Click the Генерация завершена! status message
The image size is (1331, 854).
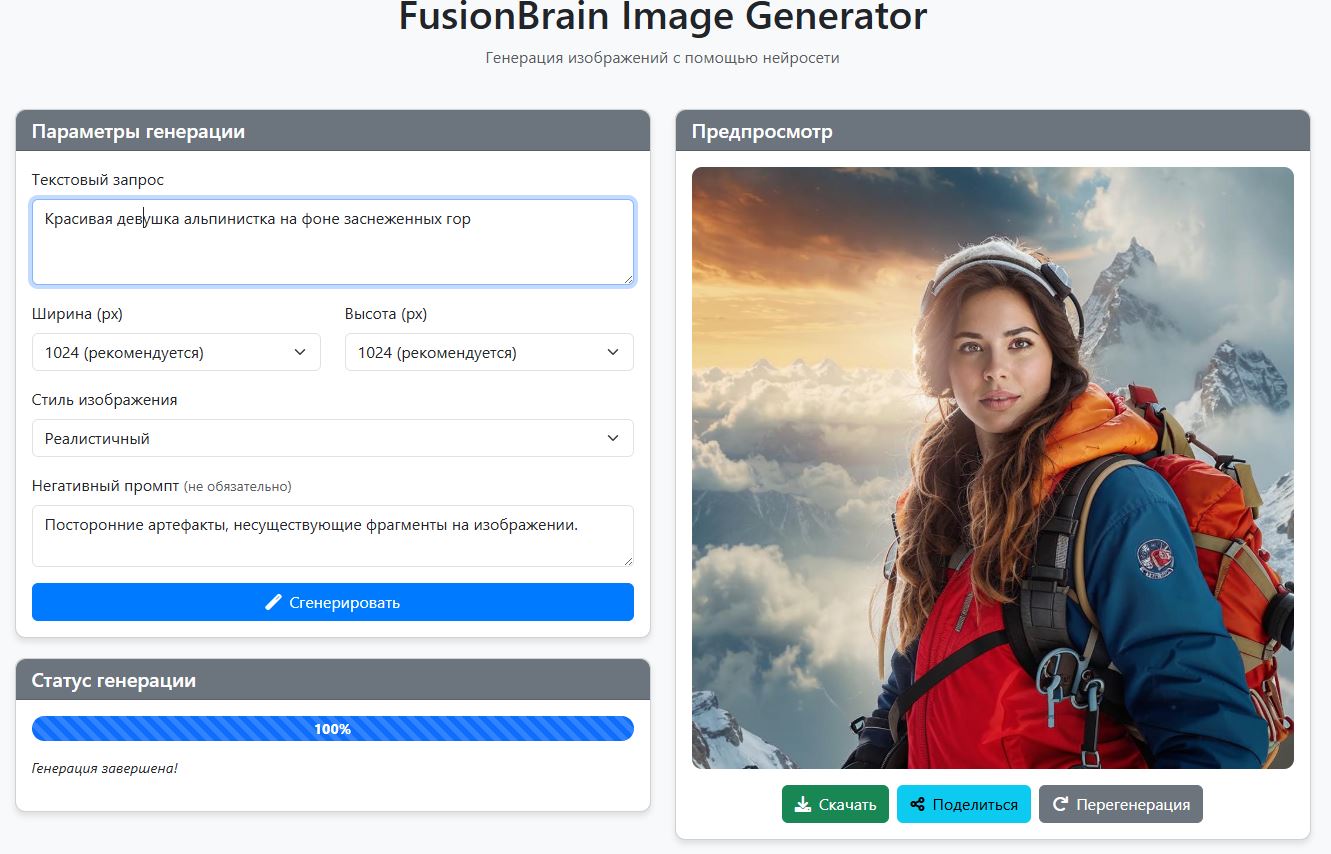105,768
